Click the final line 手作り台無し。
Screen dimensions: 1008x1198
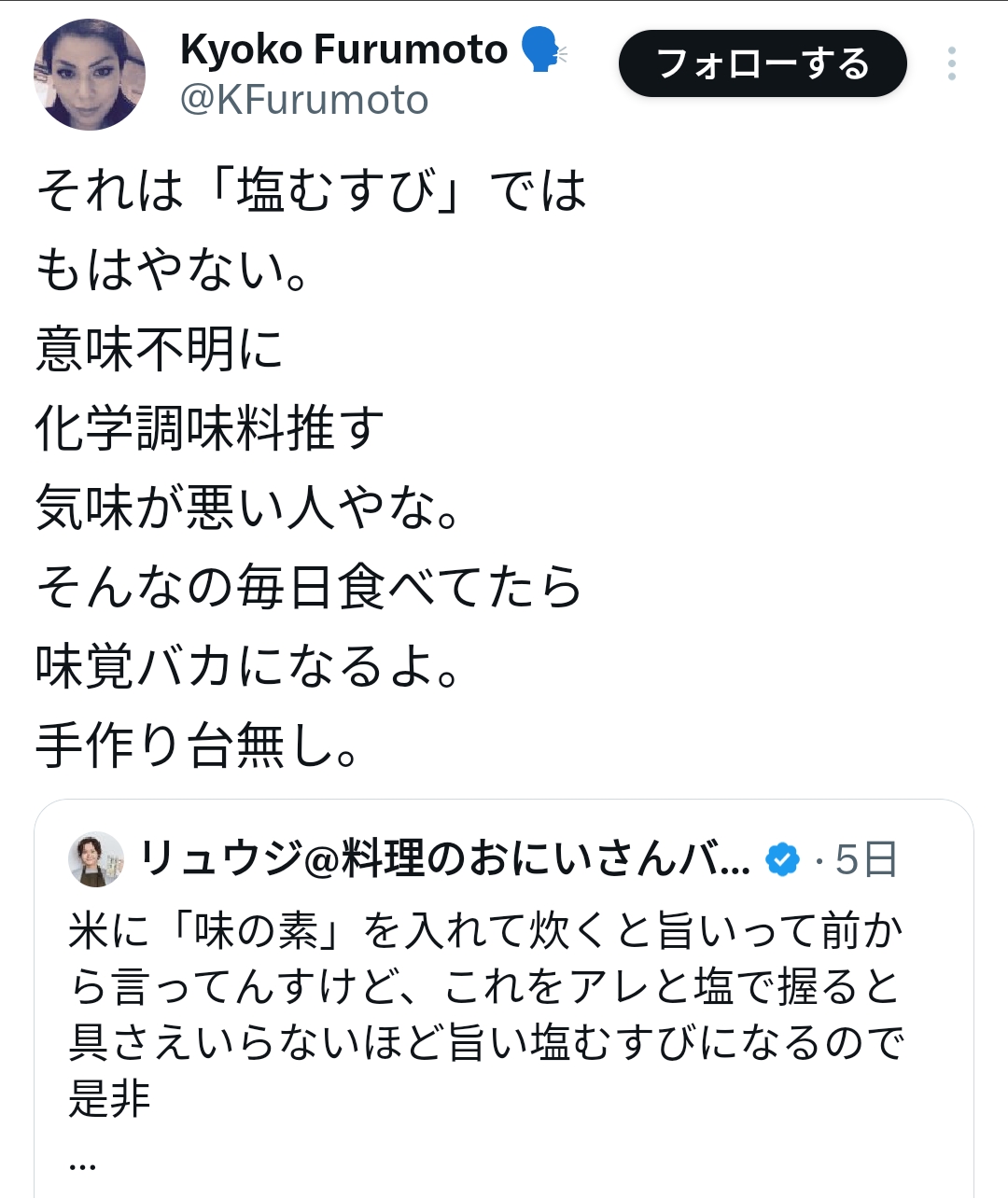197,745
